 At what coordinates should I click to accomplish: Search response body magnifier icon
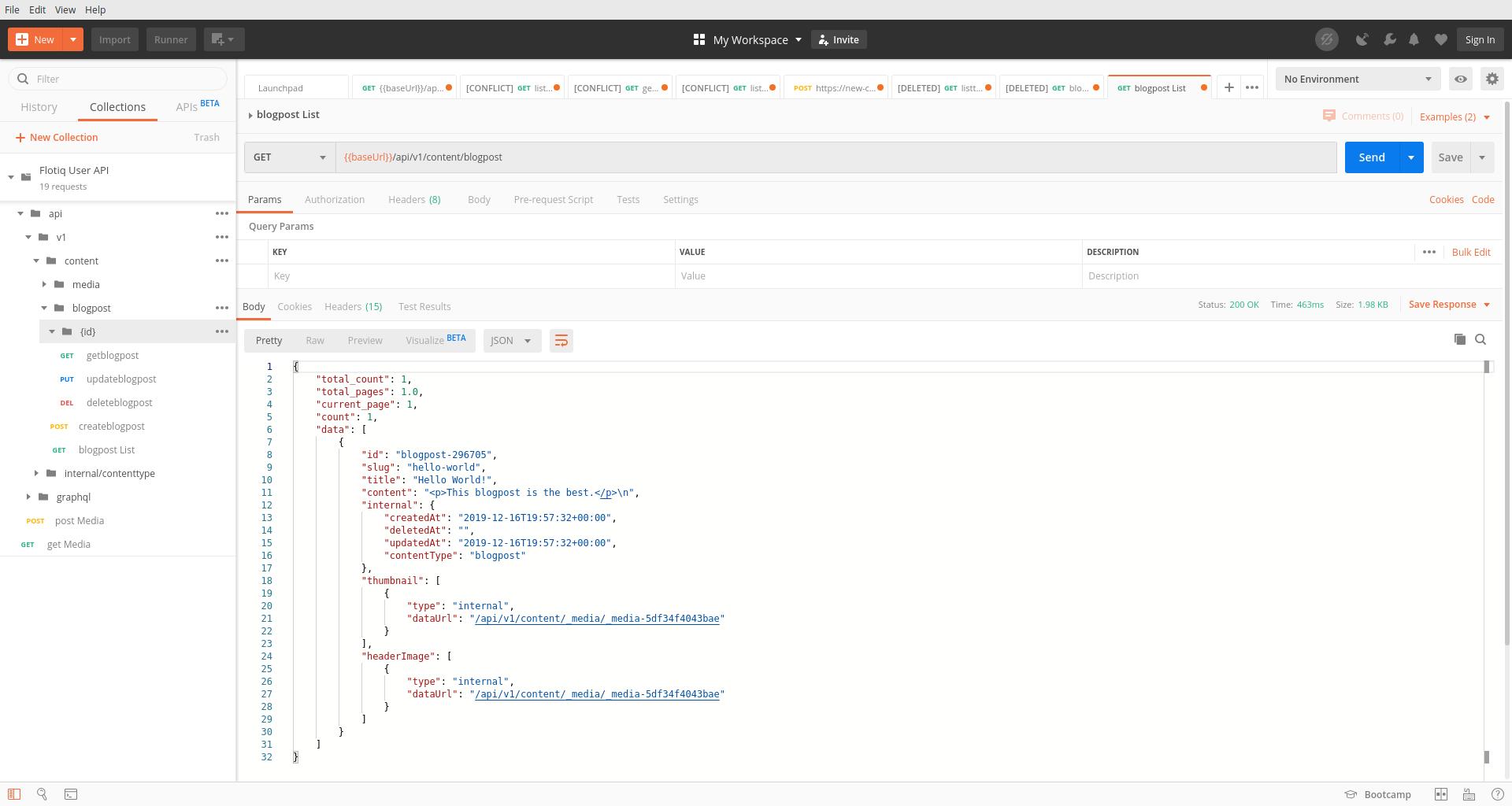coord(1480,339)
